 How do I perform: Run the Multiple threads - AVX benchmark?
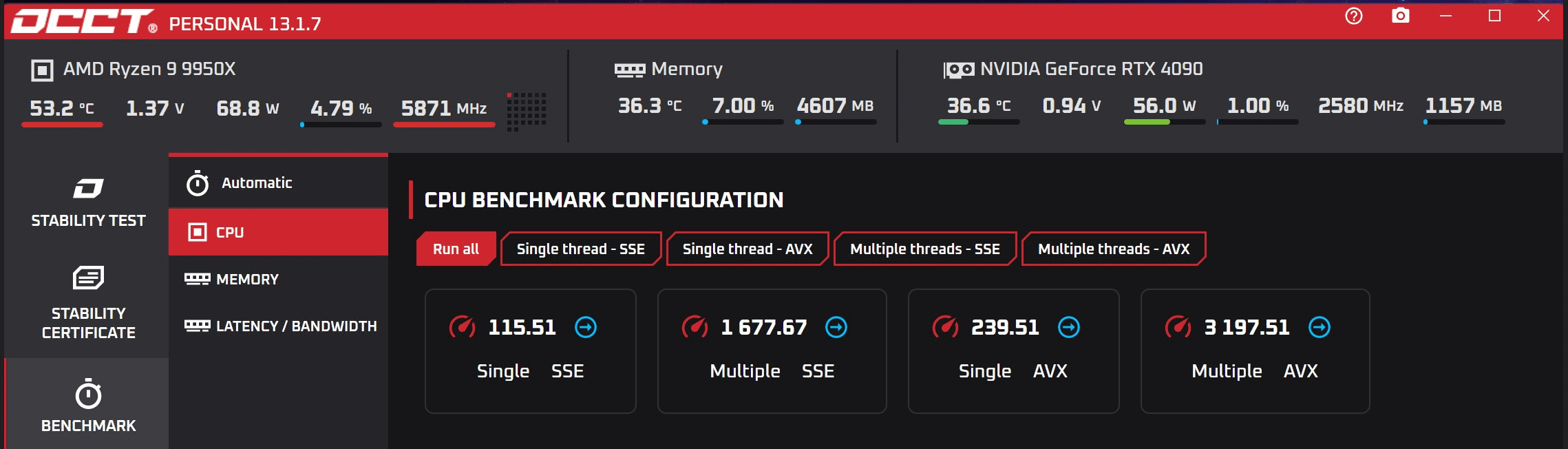(x=1114, y=249)
